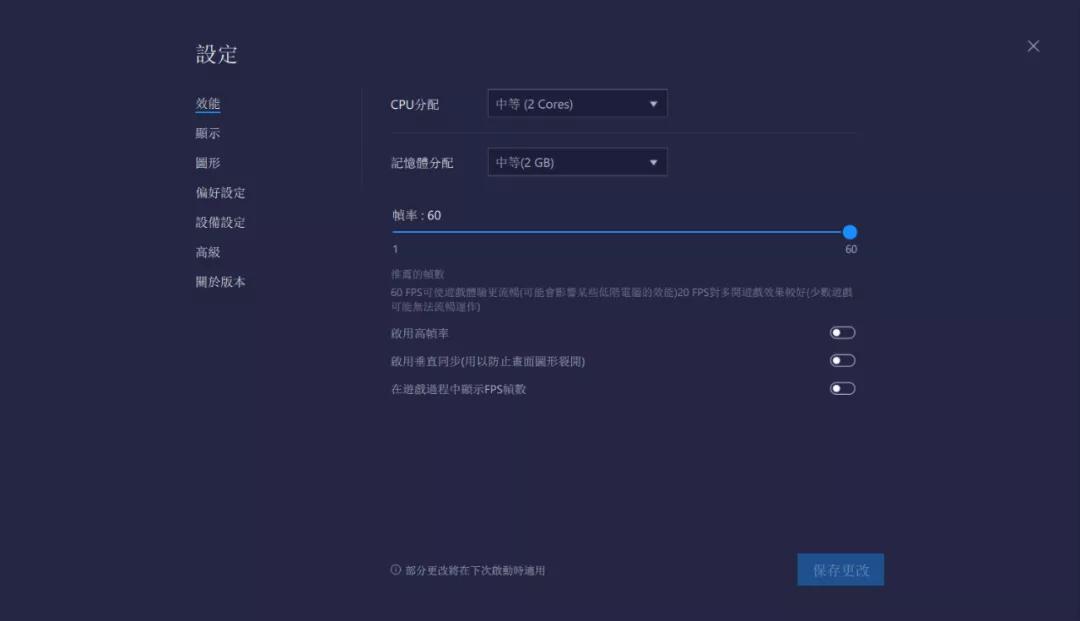Open the memory allocation dropdown
The width and height of the screenshot is (1080, 621).
(x=576, y=161)
